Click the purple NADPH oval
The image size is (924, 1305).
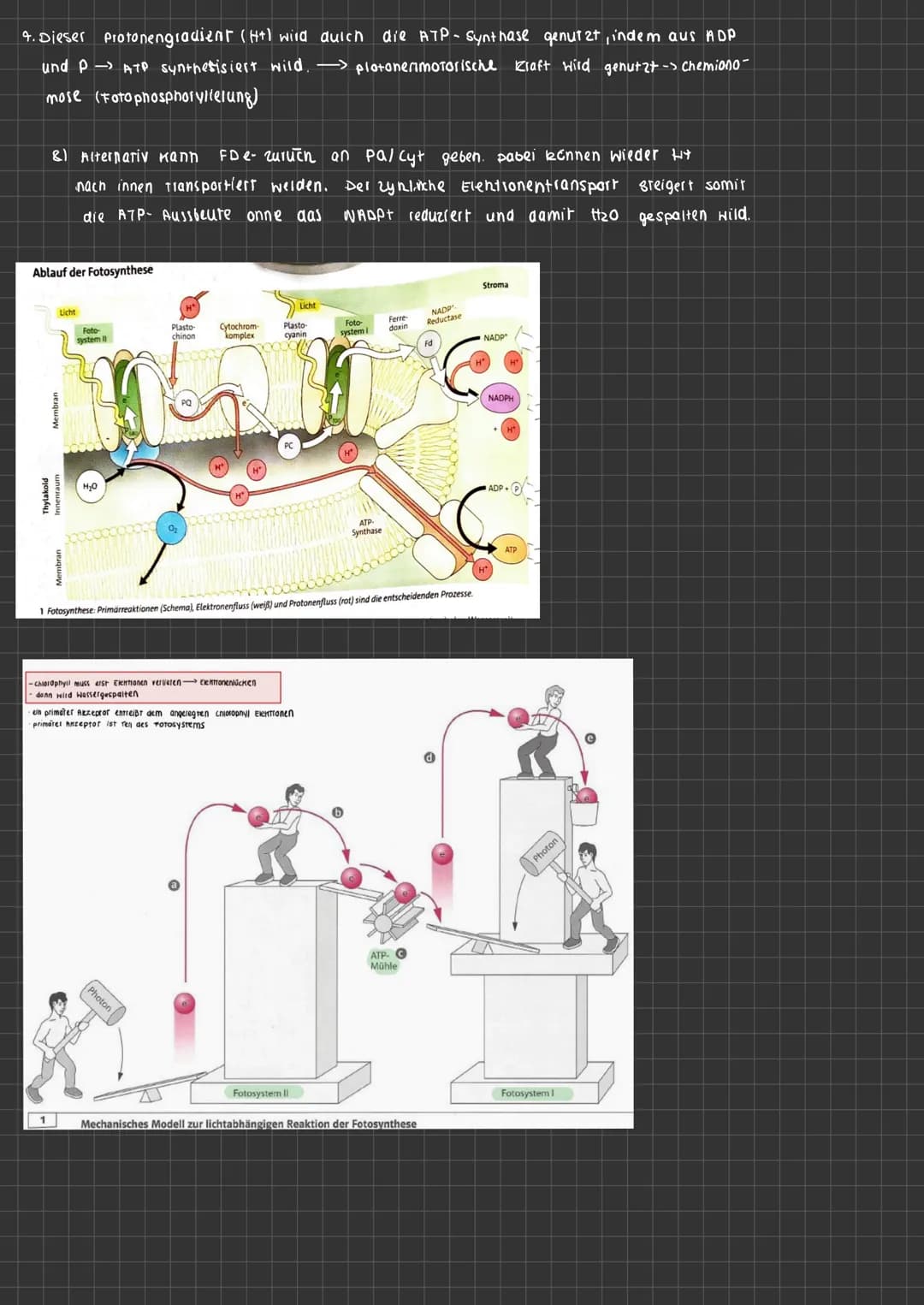500,398
